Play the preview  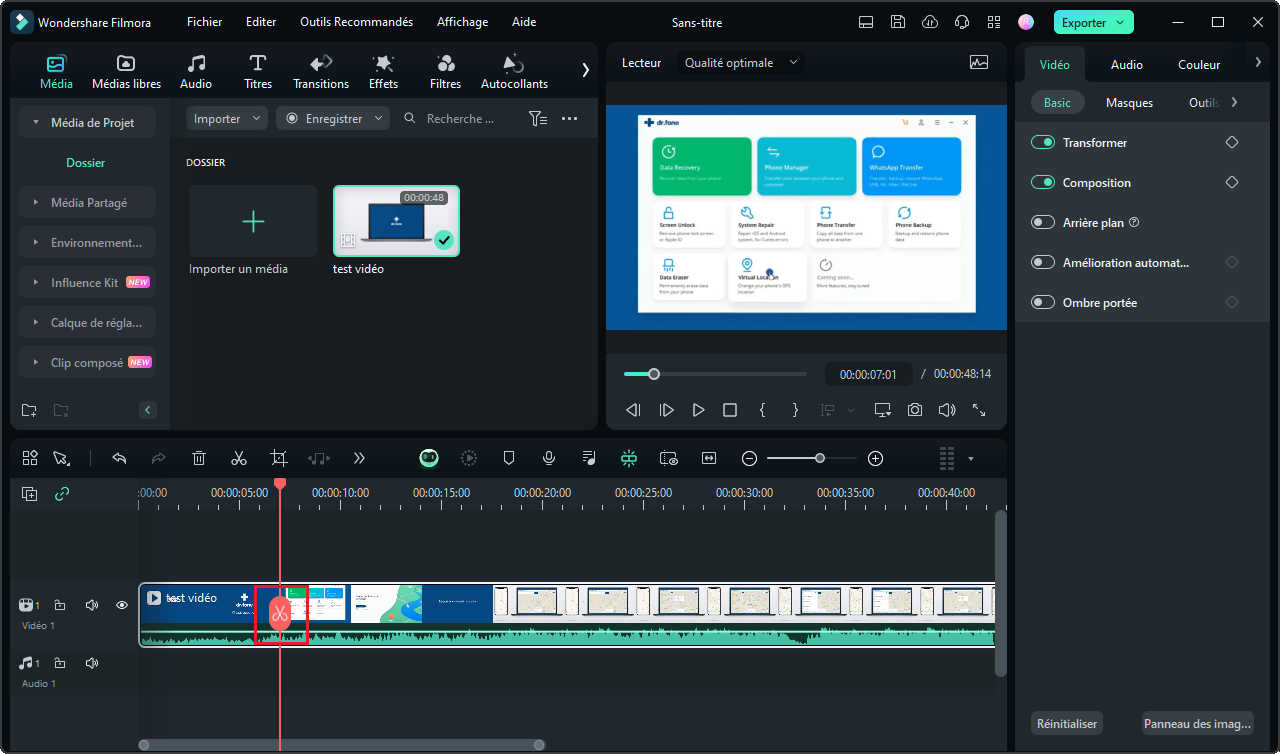(x=698, y=410)
